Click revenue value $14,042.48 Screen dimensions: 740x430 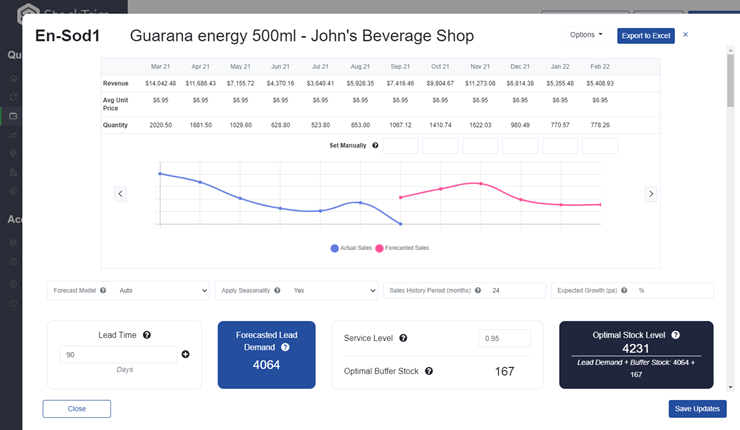pyautogui.click(x=160, y=84)
